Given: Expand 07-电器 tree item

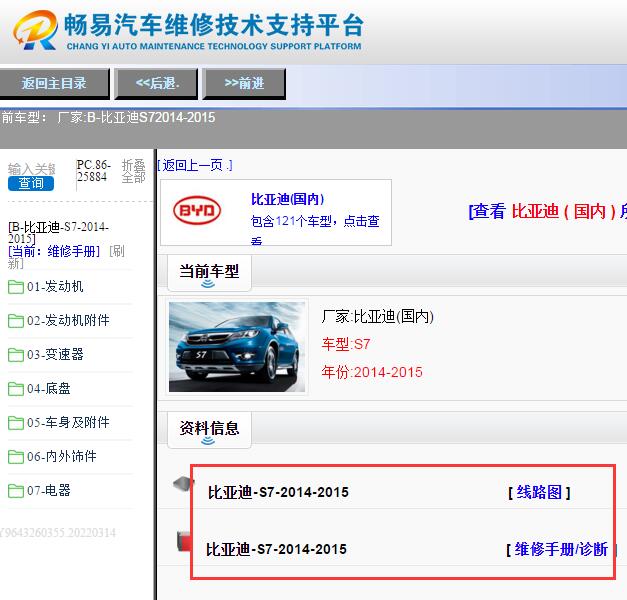Looking at the screenshot, I should tap(49, 491).
